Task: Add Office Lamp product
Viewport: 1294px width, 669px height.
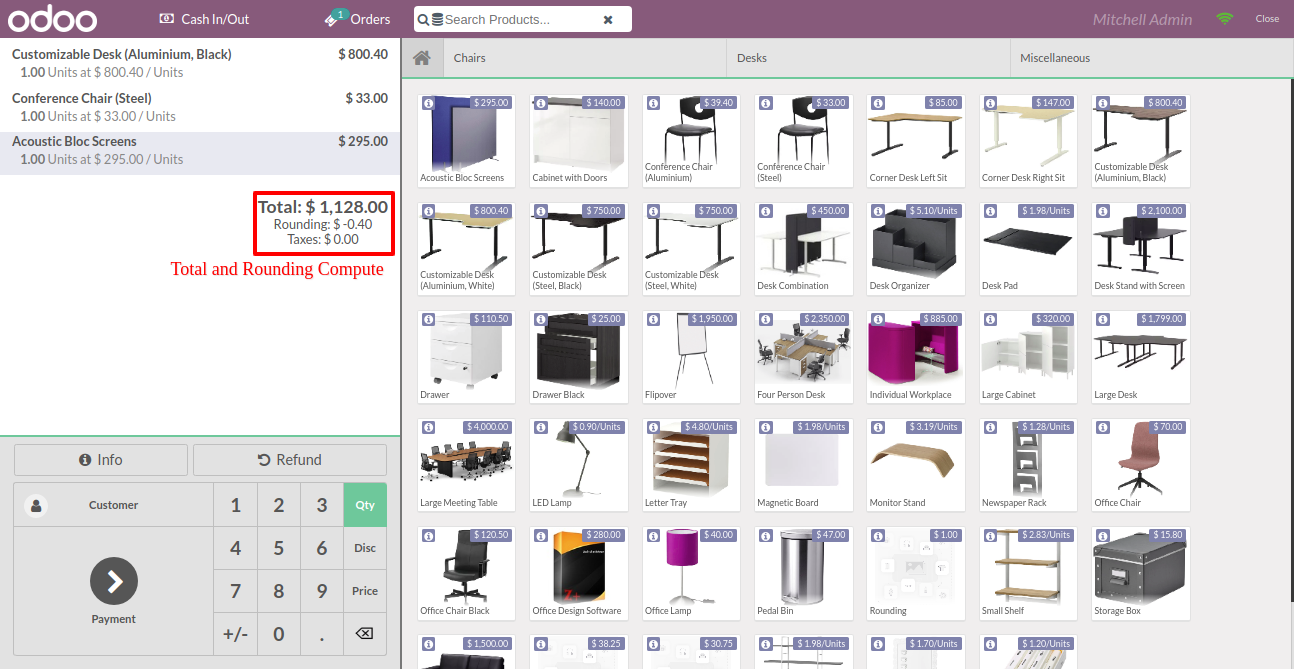Action: [691, 573]
